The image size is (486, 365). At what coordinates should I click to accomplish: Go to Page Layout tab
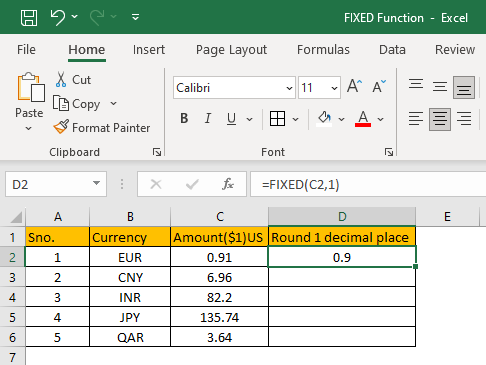[231, 50]
